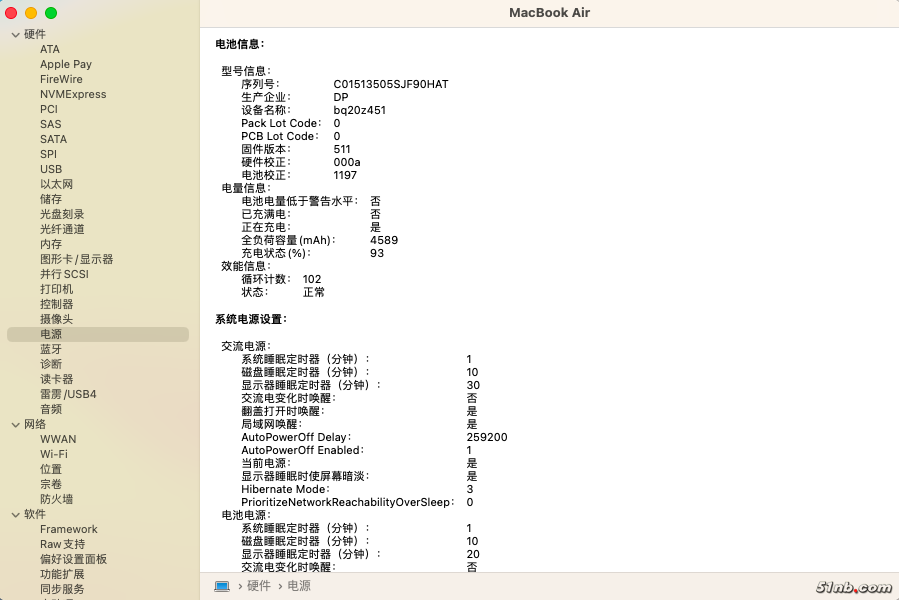Click 电源 in the bottom path bar
899x600 pixels.
pyautogui.click(x=299, y=586)
